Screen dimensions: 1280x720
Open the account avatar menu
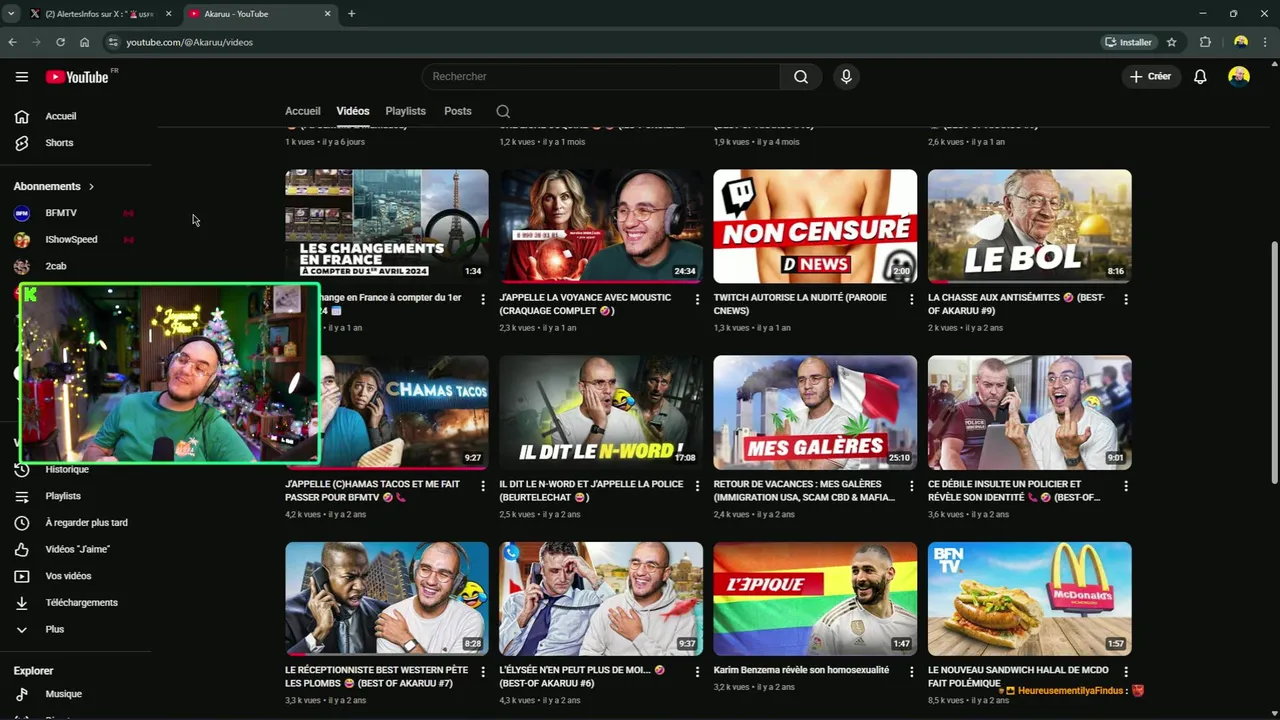[1239, 77]
